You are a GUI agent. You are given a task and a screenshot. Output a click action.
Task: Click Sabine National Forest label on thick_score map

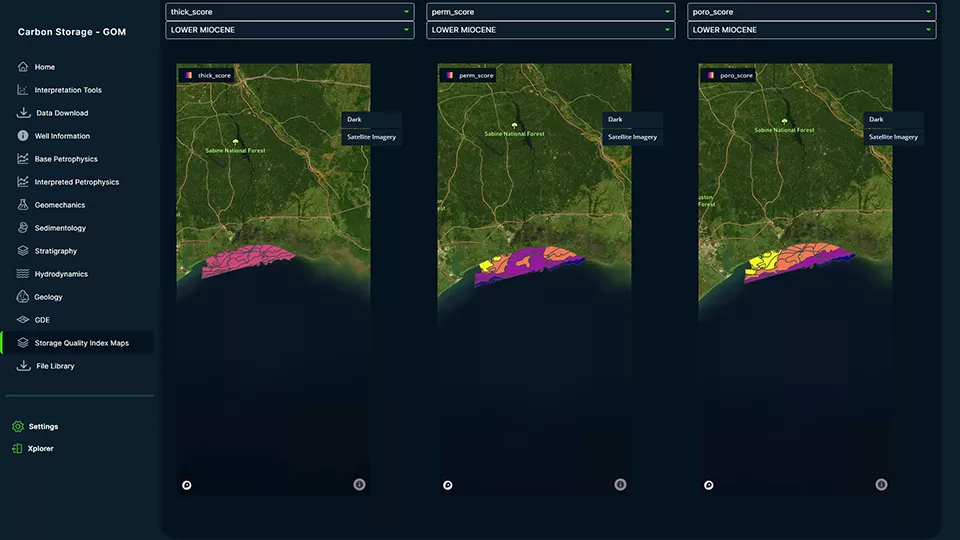pos(235,150)
